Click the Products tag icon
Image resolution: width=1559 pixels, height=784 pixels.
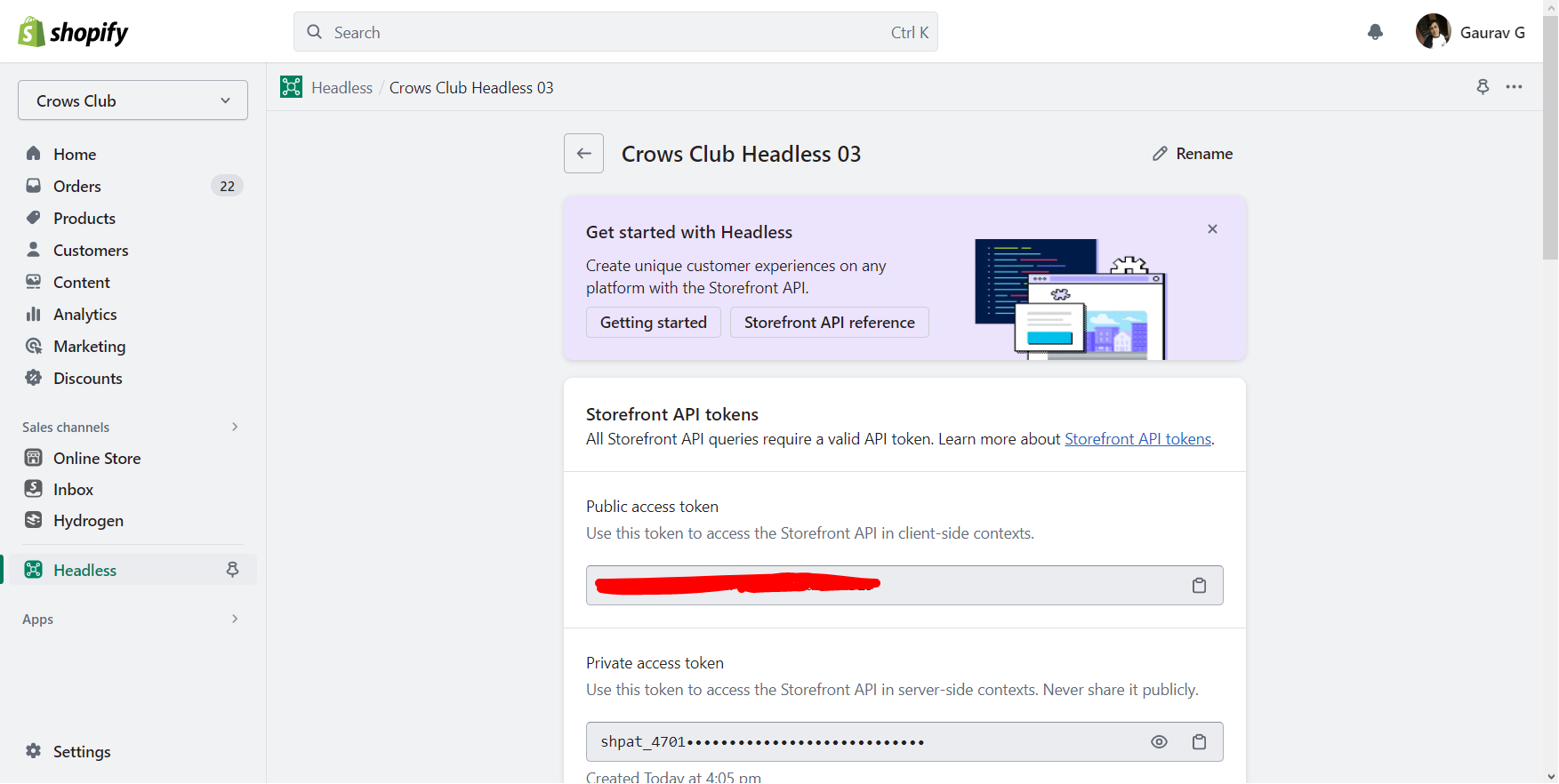coord(34,218)
